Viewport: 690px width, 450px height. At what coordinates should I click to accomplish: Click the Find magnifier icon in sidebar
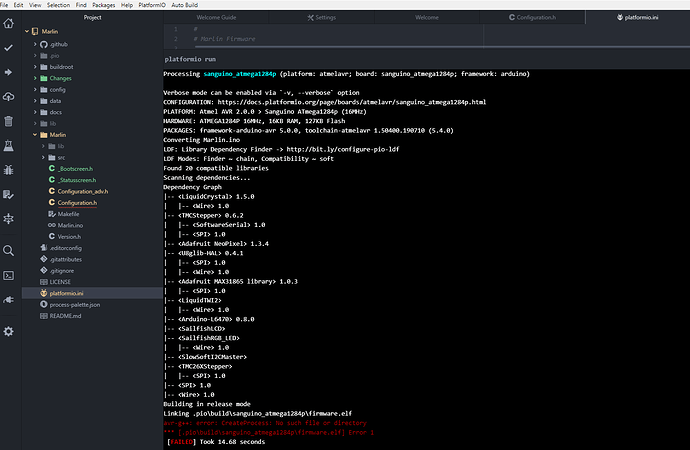[x=8, y=251]
